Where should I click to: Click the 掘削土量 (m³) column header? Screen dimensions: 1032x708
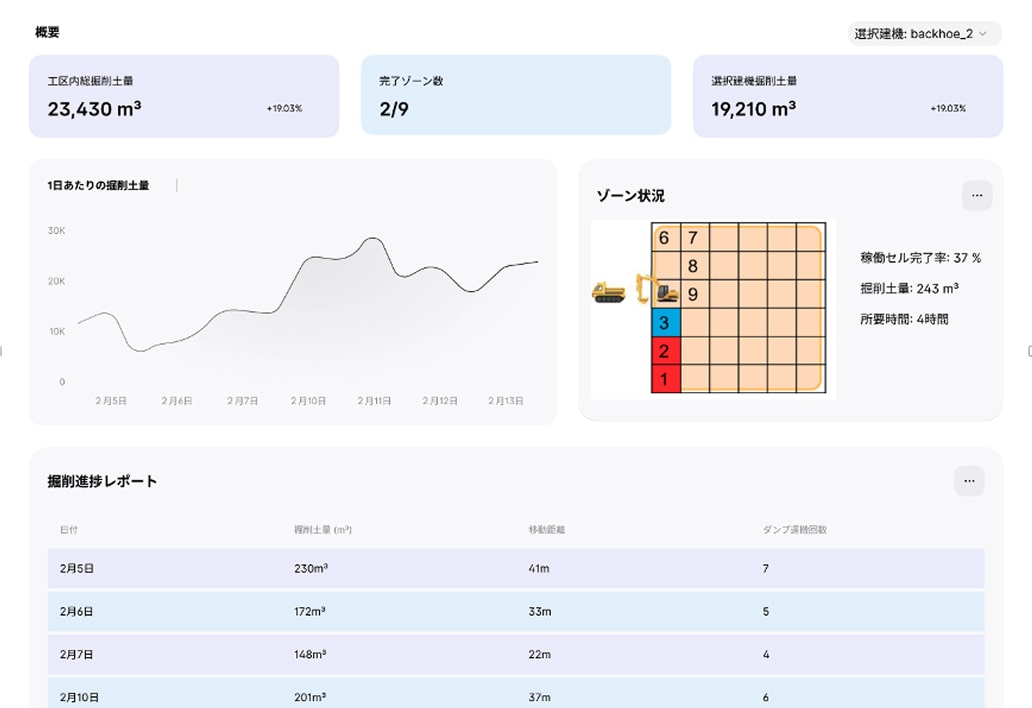click(315, 529)
